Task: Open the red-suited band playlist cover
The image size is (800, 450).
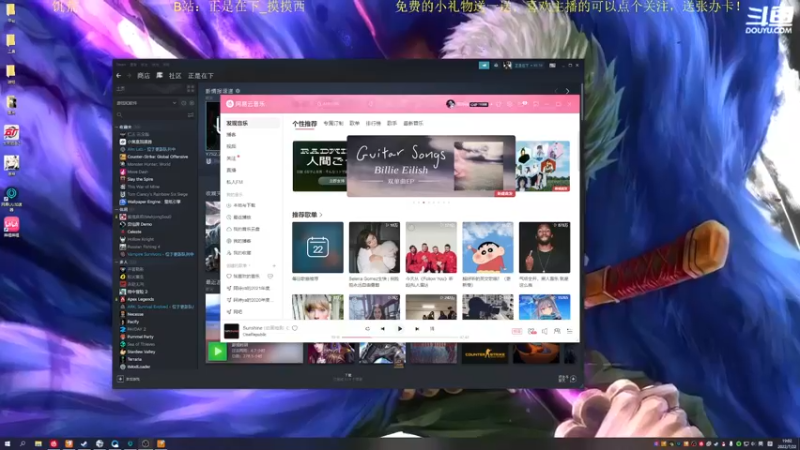Action: point(431,247)
